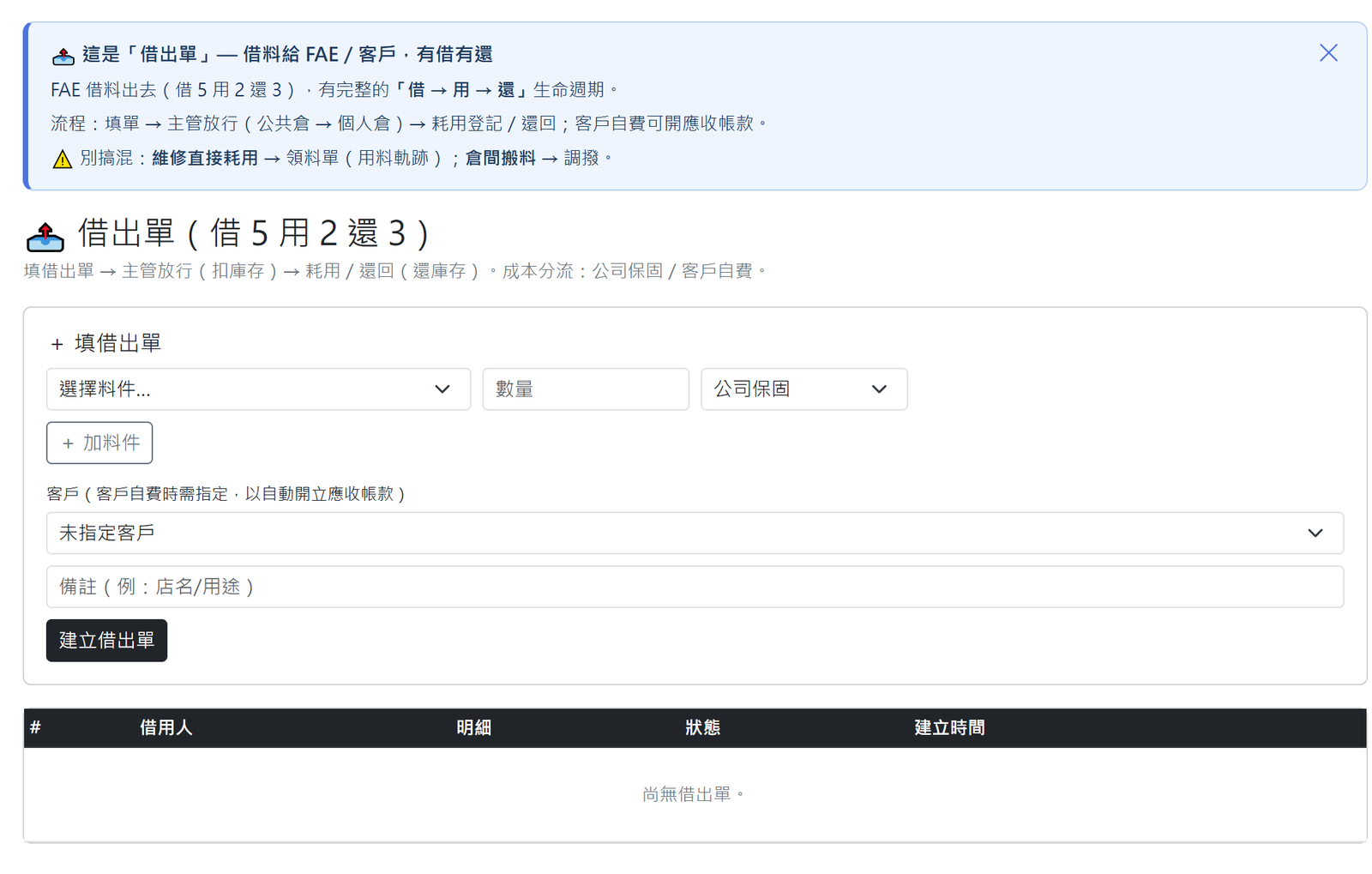Image resolution: width=1372 pixels, height=874 pixels.
Task: Click the line starting with 流程：填單
Action: pyautogui.click(x=409, y=124)
